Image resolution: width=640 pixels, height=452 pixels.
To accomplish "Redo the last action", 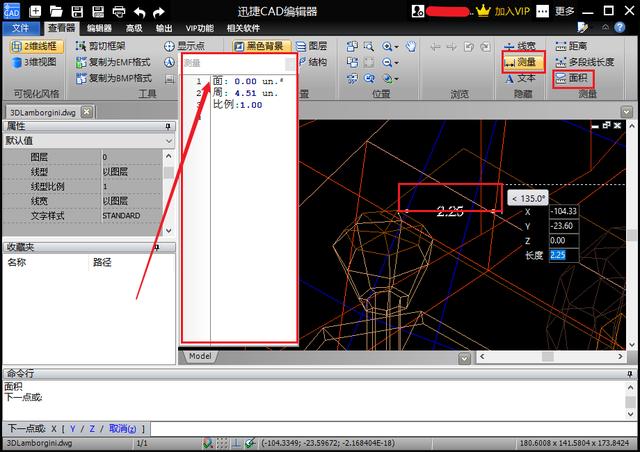I will [x=158, y=12].
